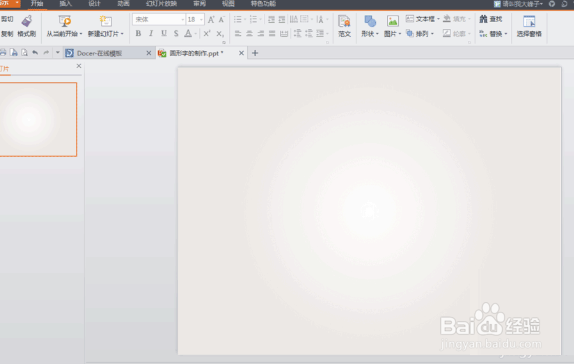The width and height of the screenshot is (574, 364).
Task: Click the Arrange (排列) icon
Action: point(410,34)
